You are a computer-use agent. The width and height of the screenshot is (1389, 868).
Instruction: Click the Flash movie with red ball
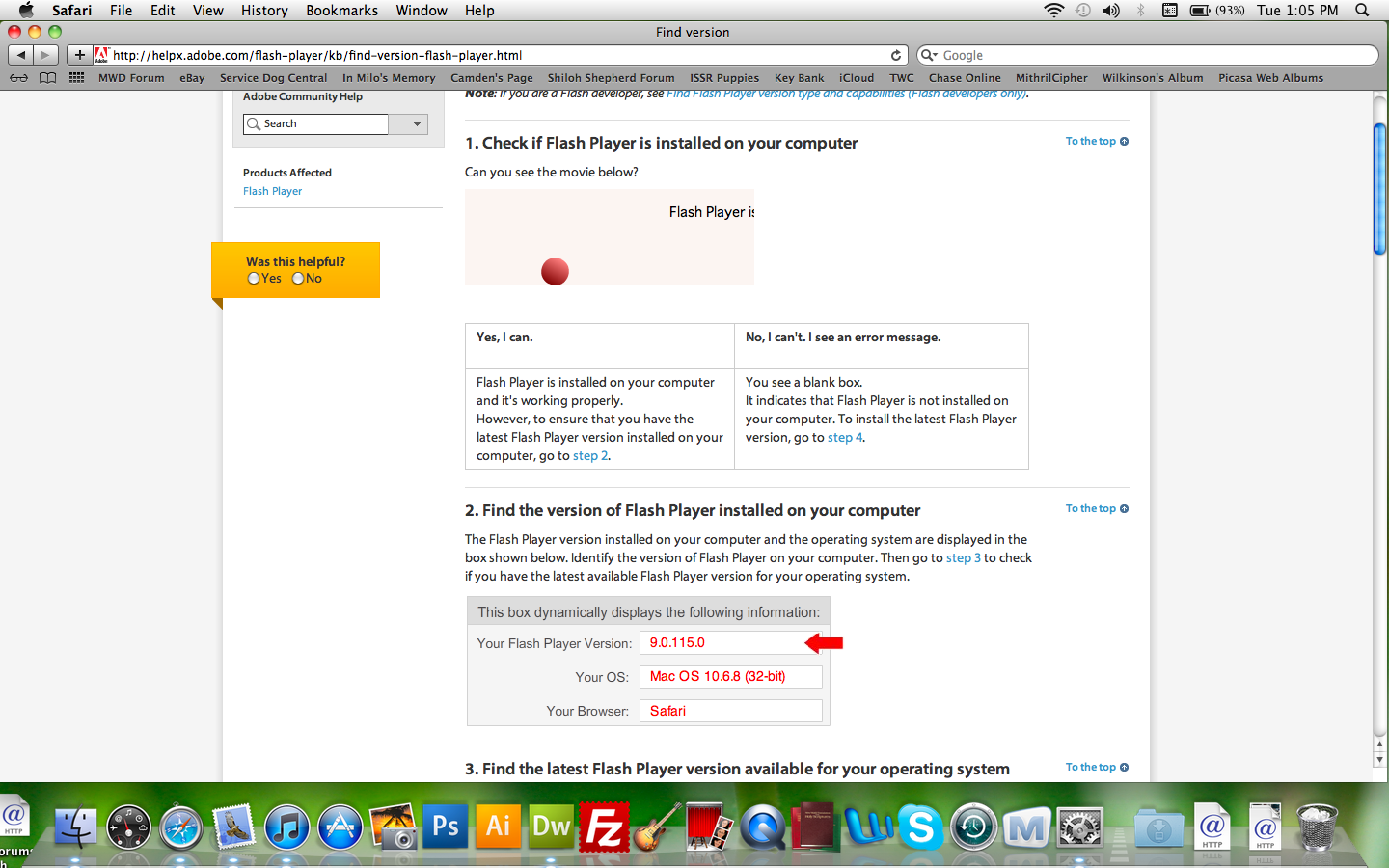pos(610,237)
